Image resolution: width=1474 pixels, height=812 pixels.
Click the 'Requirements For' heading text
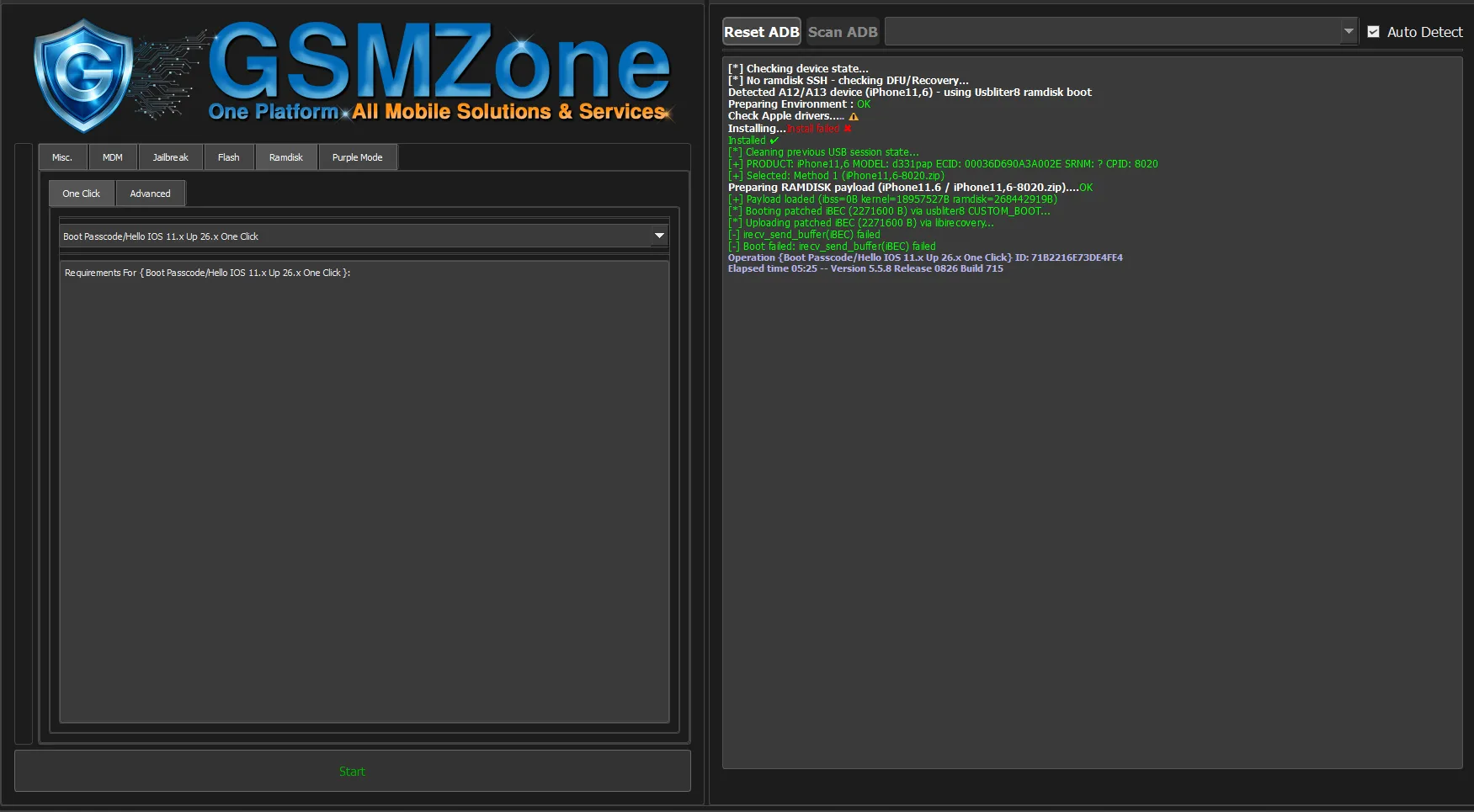tap(207, 273)
